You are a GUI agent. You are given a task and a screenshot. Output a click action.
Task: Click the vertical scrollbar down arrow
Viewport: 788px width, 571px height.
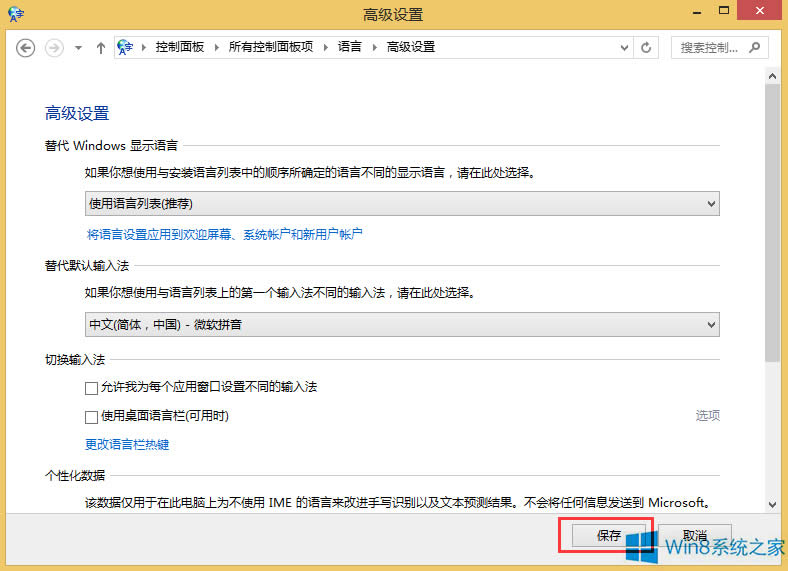tap(772, 505)
